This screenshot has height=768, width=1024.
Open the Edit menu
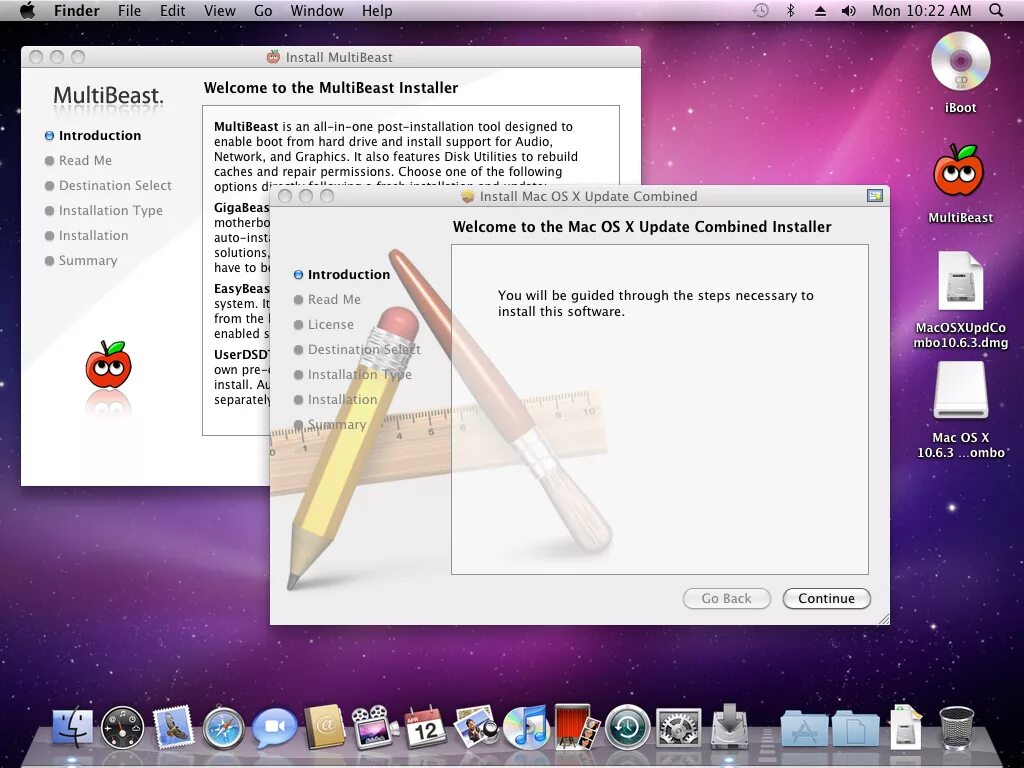click(172, 10)
